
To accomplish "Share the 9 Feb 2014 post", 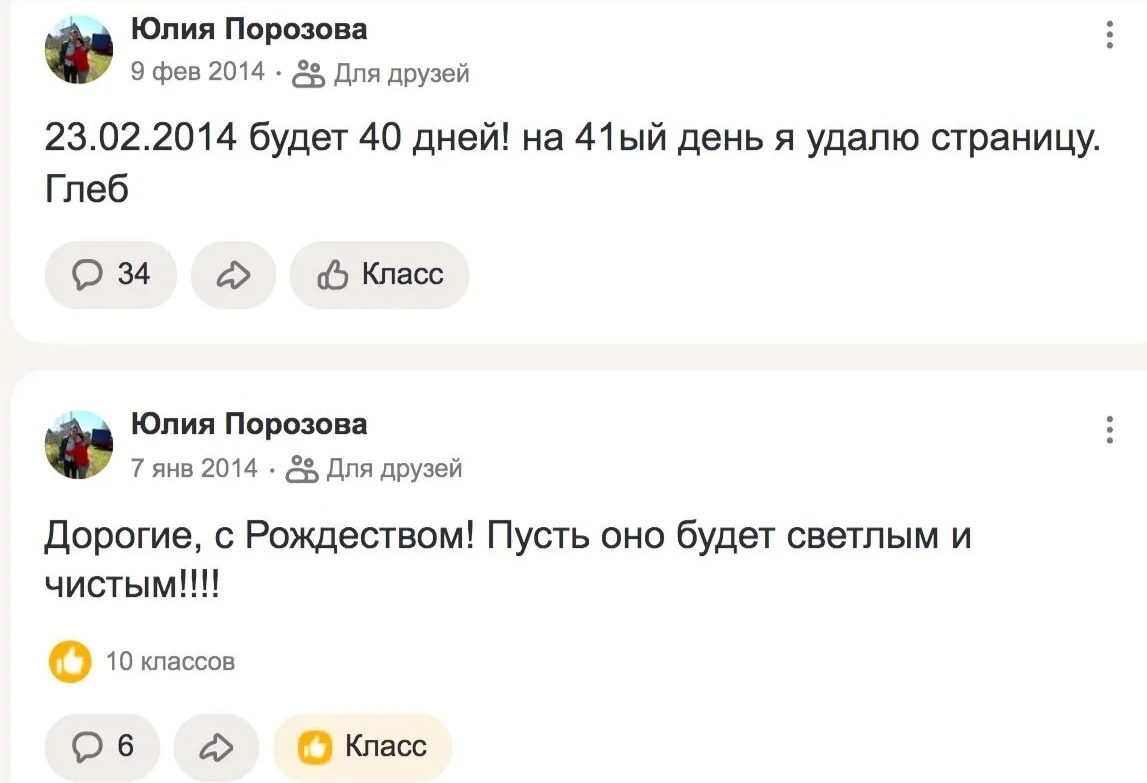I will (233, 274).
